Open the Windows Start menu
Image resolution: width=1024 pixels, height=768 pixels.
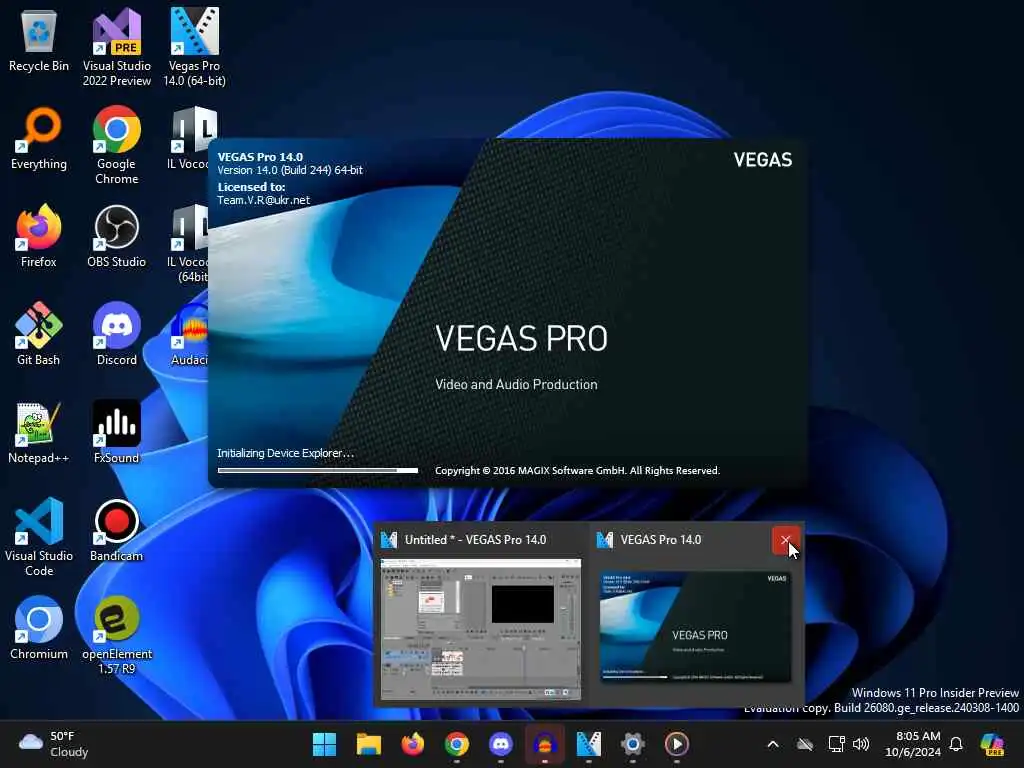coord(325,744)
